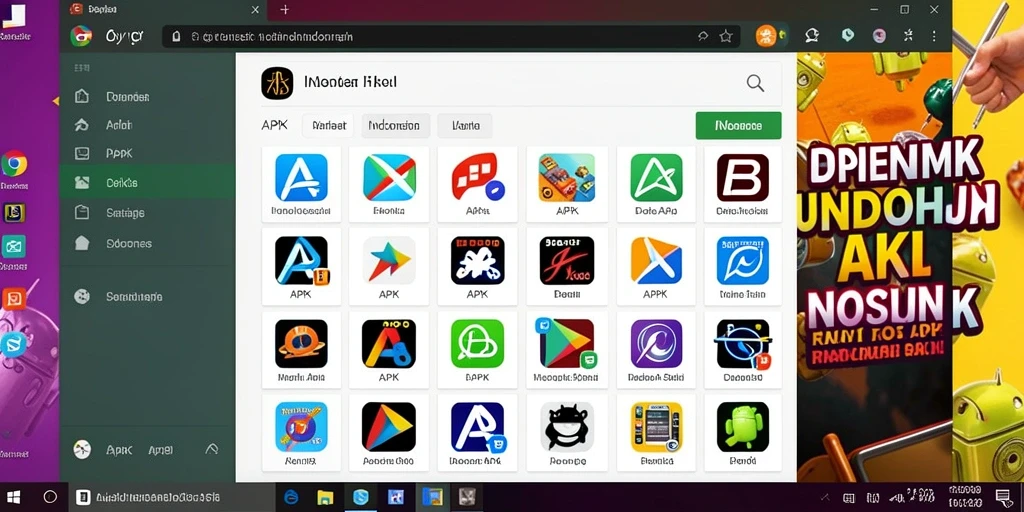The image size is (1024, 512).
Task: Open File Explorer from the taskbar
Action: (x=325, y=497)
